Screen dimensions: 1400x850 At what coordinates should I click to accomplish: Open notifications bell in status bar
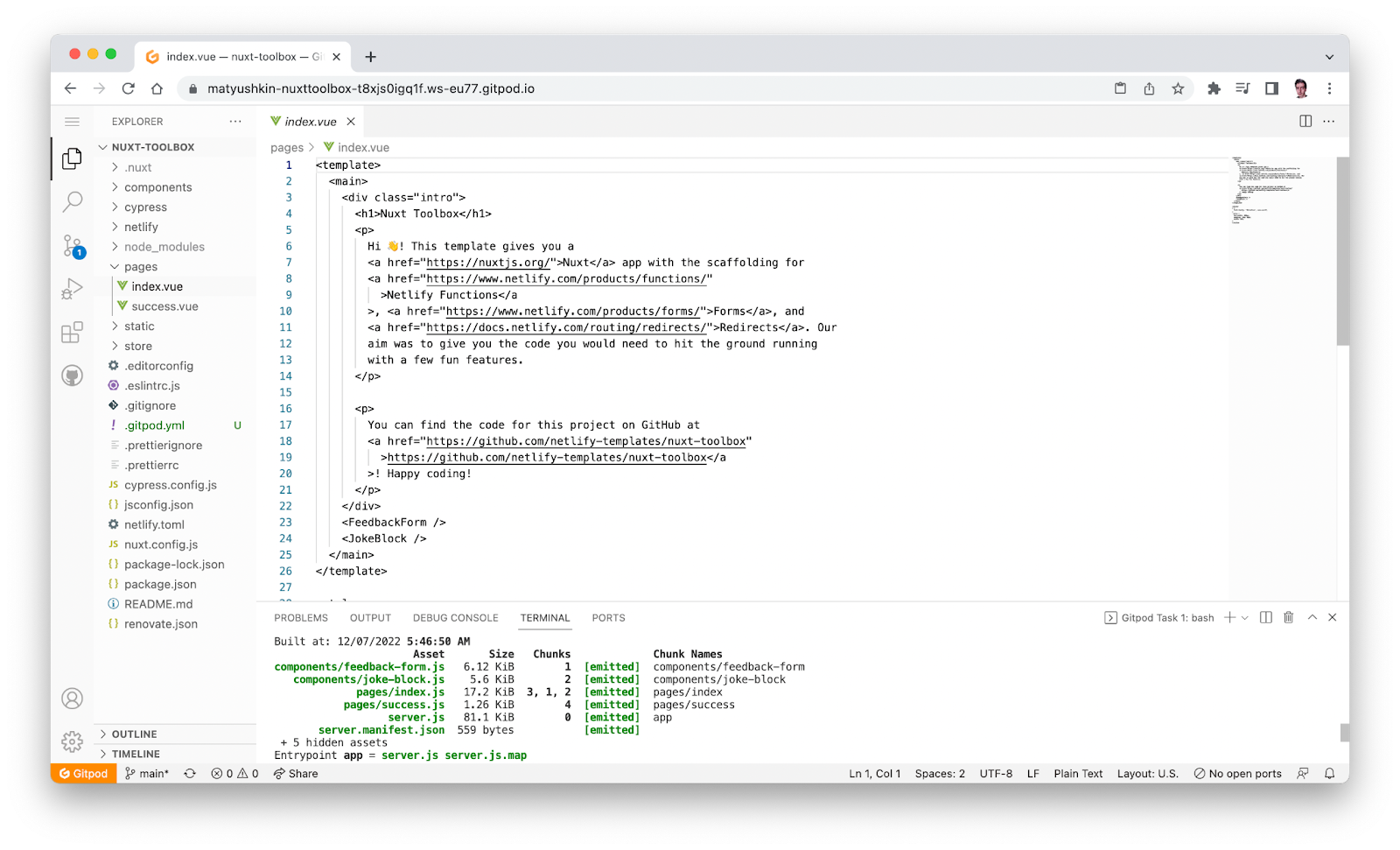point(1330,774)
